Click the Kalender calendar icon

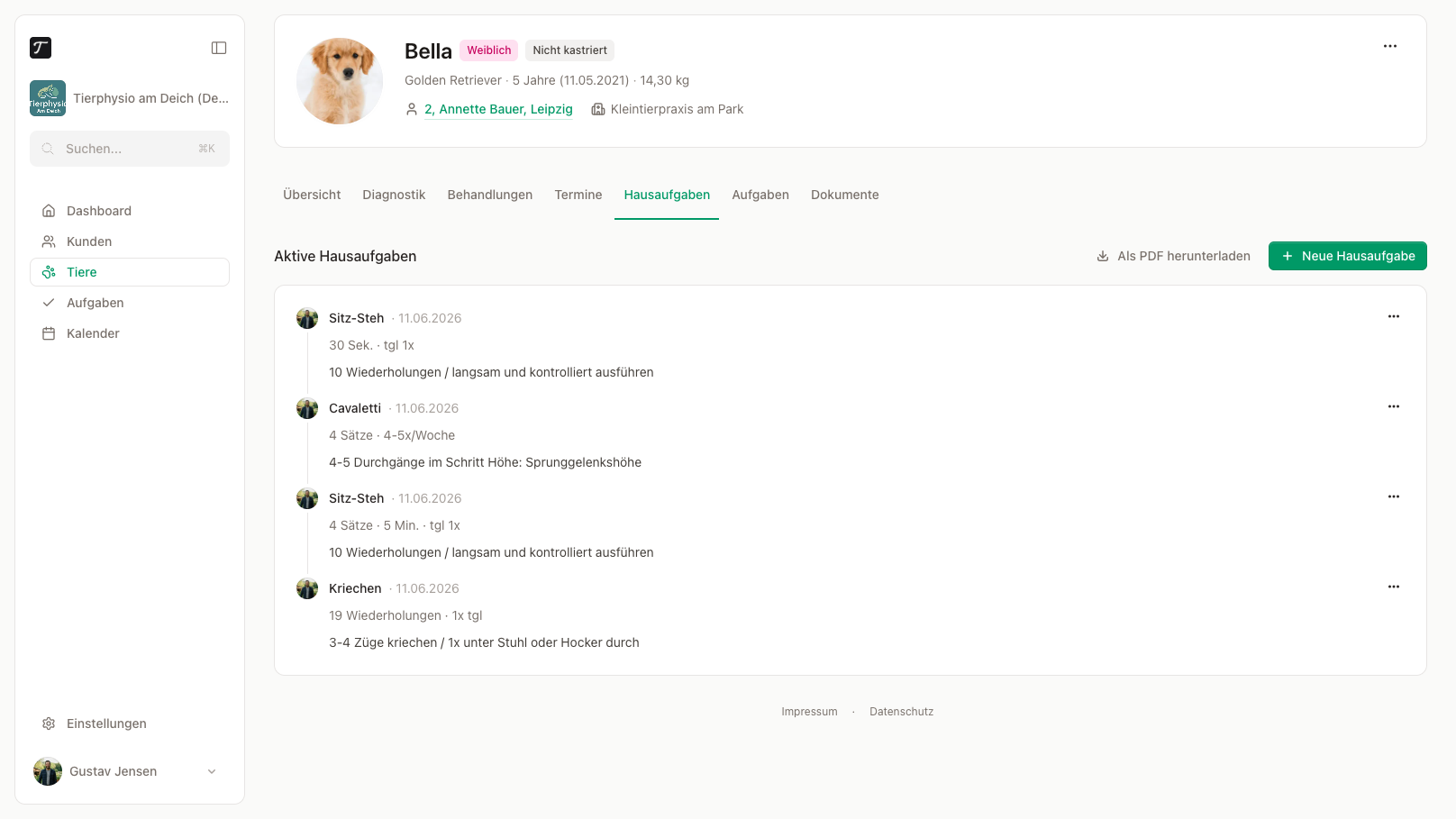click(49, 333)
